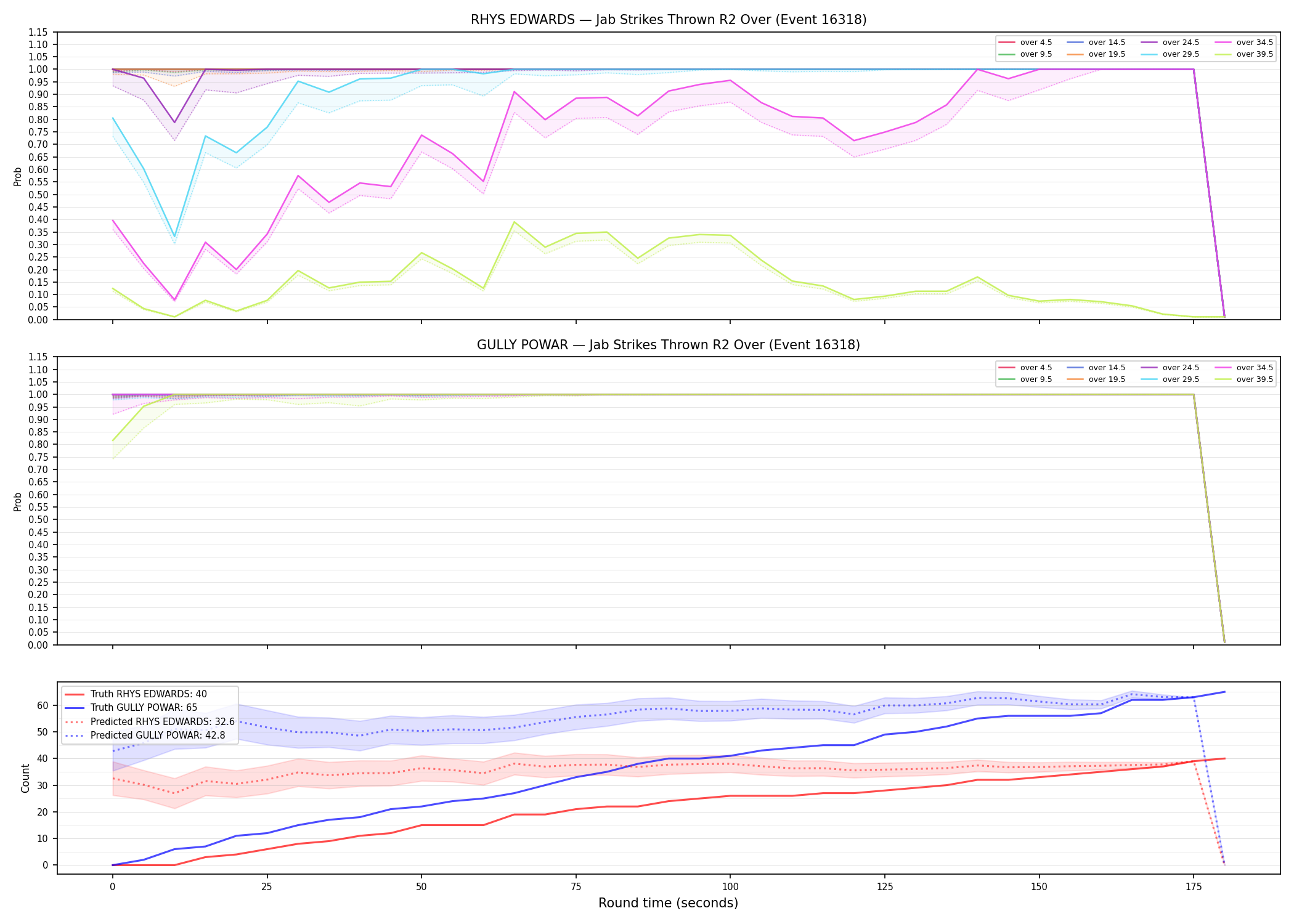Click 'over 39.5' in Rhys Edwards legend
This screenshot has width=1294, height=924.
tap(1243, 54)
